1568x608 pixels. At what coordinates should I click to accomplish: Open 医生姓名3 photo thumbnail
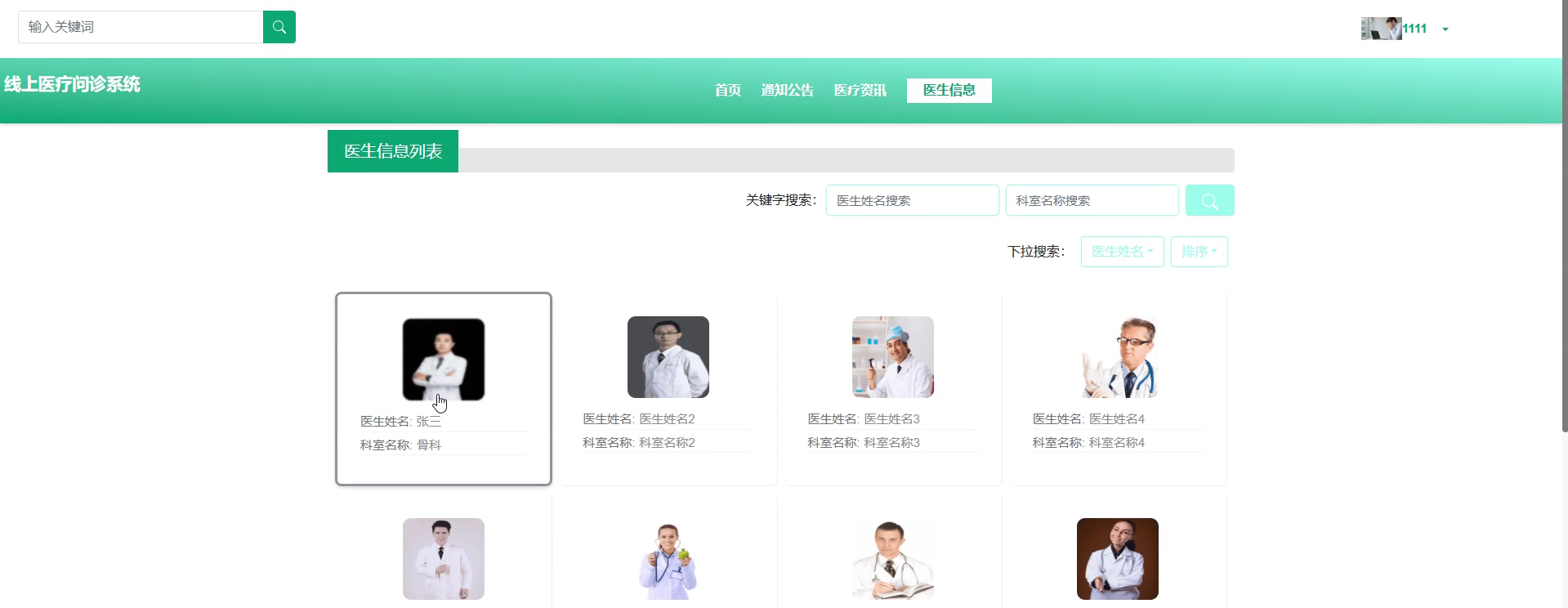click(x=893, y=357)
